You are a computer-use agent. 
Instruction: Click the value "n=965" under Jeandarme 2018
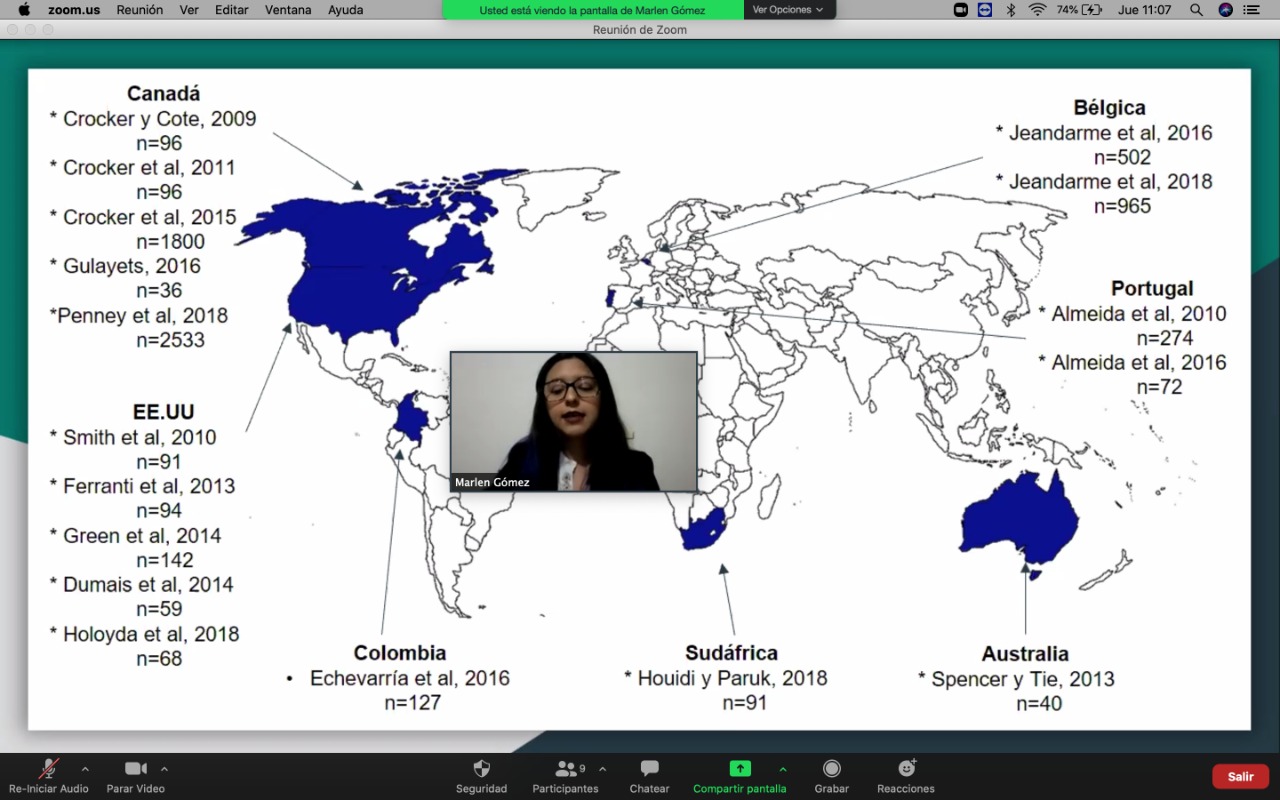[1122, 206]
